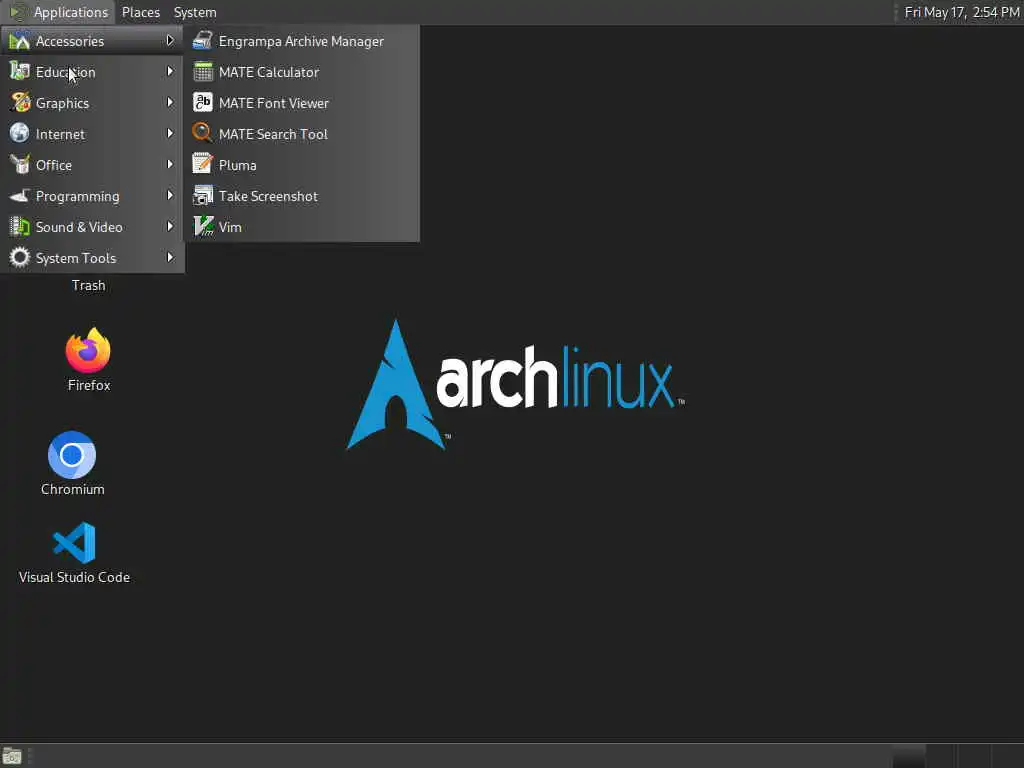Viewport: 1024px width, 768px height.
Task: Expand the Education submenu arrow
Action: pyautogui.click(x=170, y=71)
